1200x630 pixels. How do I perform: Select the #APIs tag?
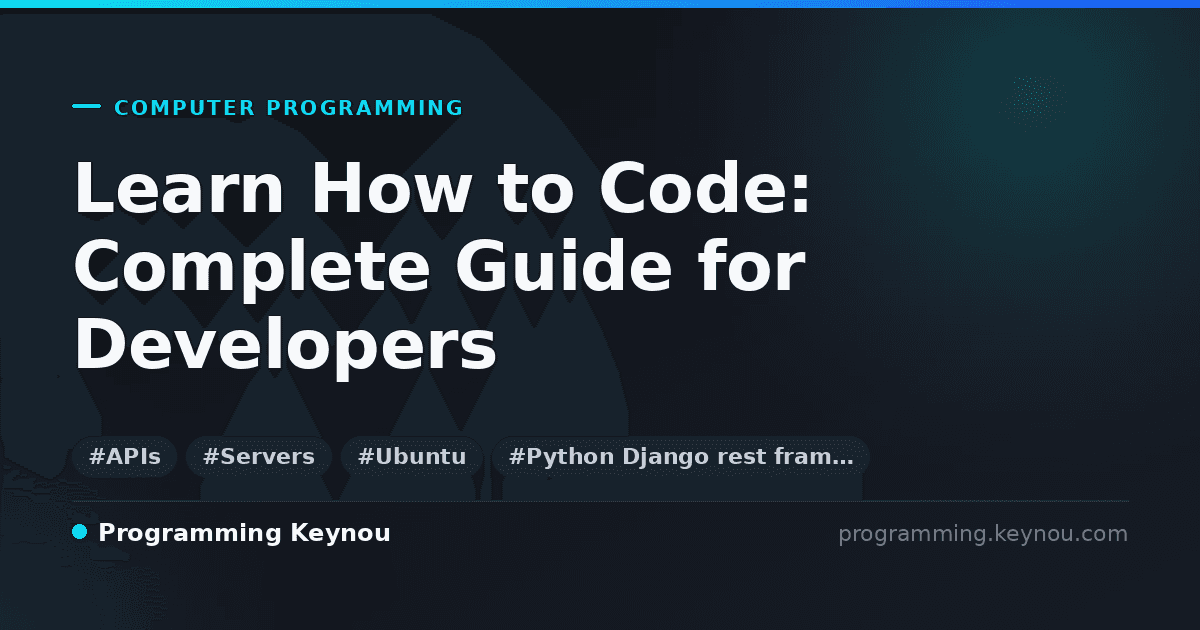125,457
